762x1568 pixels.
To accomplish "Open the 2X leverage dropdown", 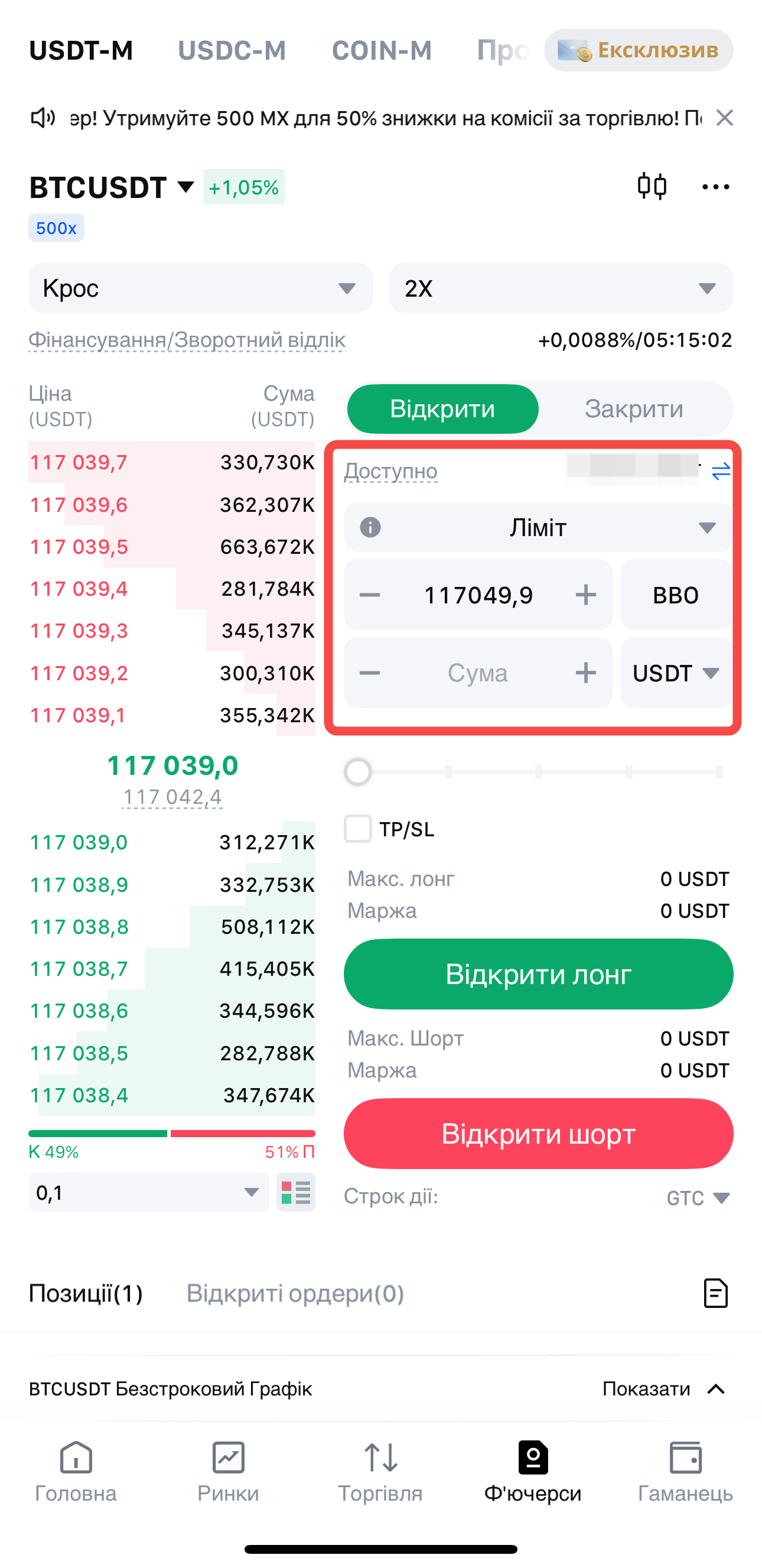I will pyautogui.click(x=561, y=288).
